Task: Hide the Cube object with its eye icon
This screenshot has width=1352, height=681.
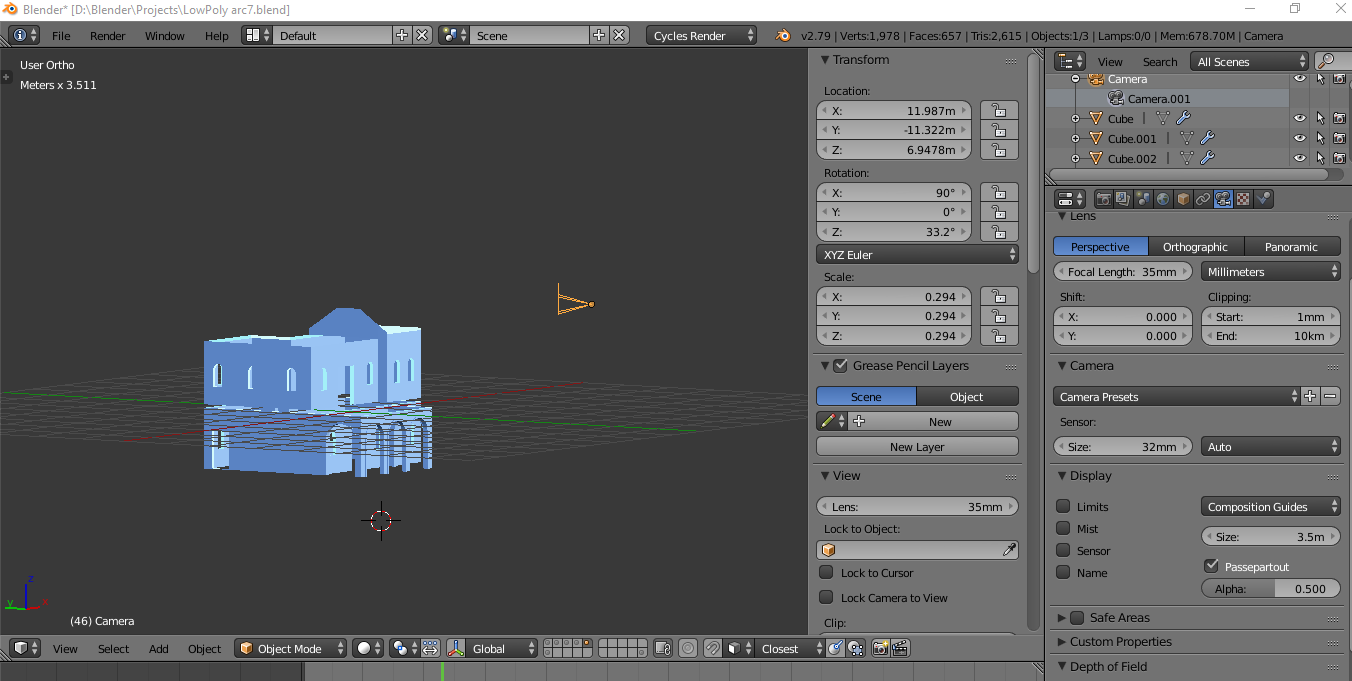Action: [x=1300, y=119]
